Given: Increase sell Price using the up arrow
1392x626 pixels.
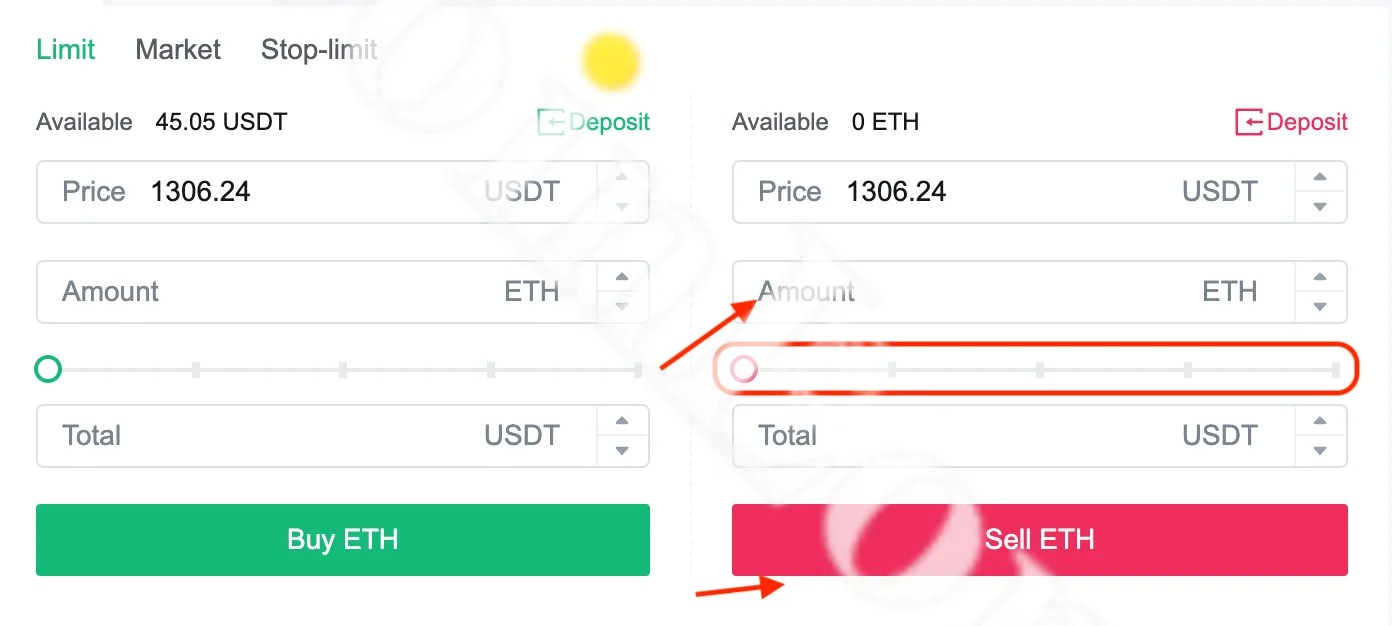Looking at the screenshot, I should point(1320,176).
